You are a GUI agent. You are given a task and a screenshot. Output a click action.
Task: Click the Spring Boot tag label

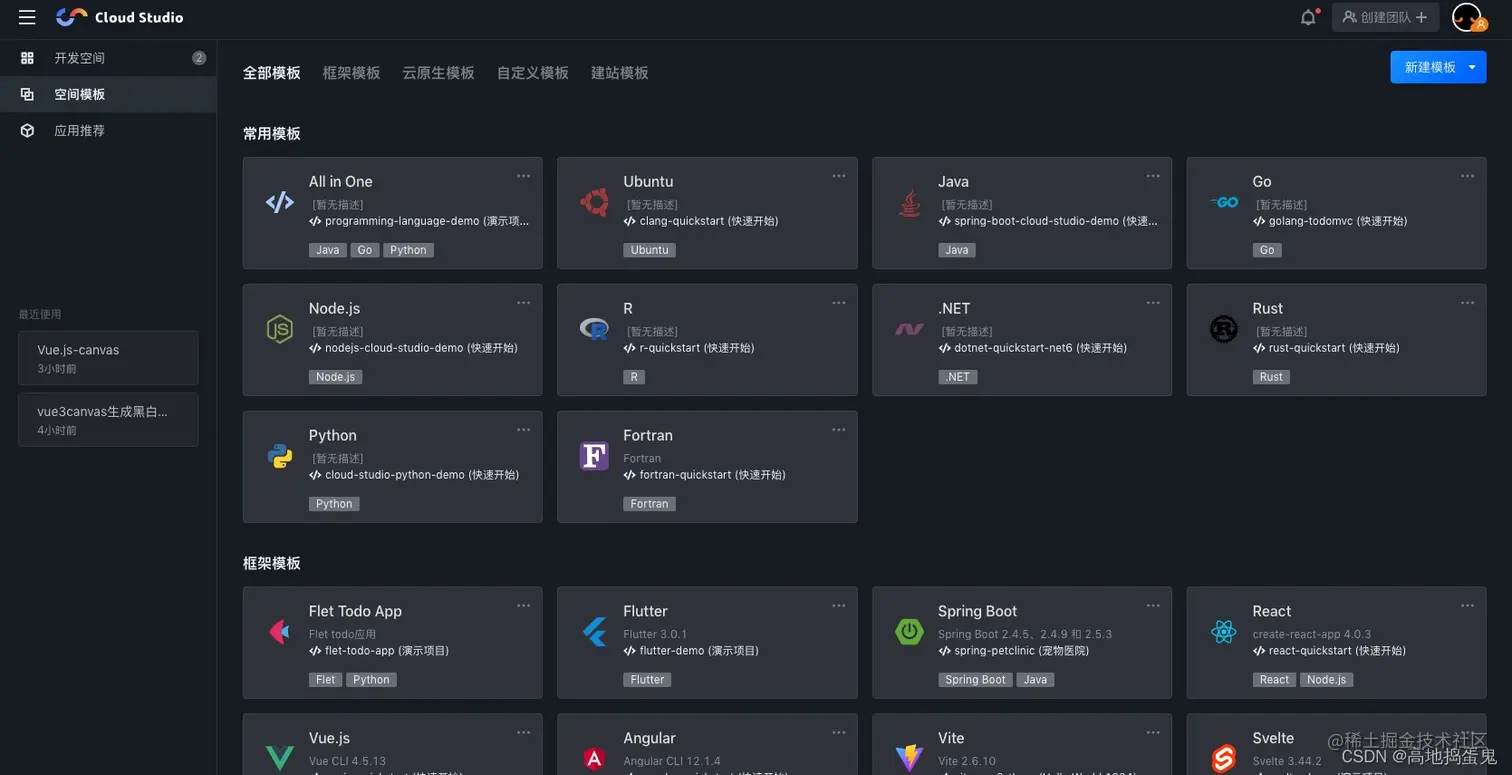[x=975, y=680]
